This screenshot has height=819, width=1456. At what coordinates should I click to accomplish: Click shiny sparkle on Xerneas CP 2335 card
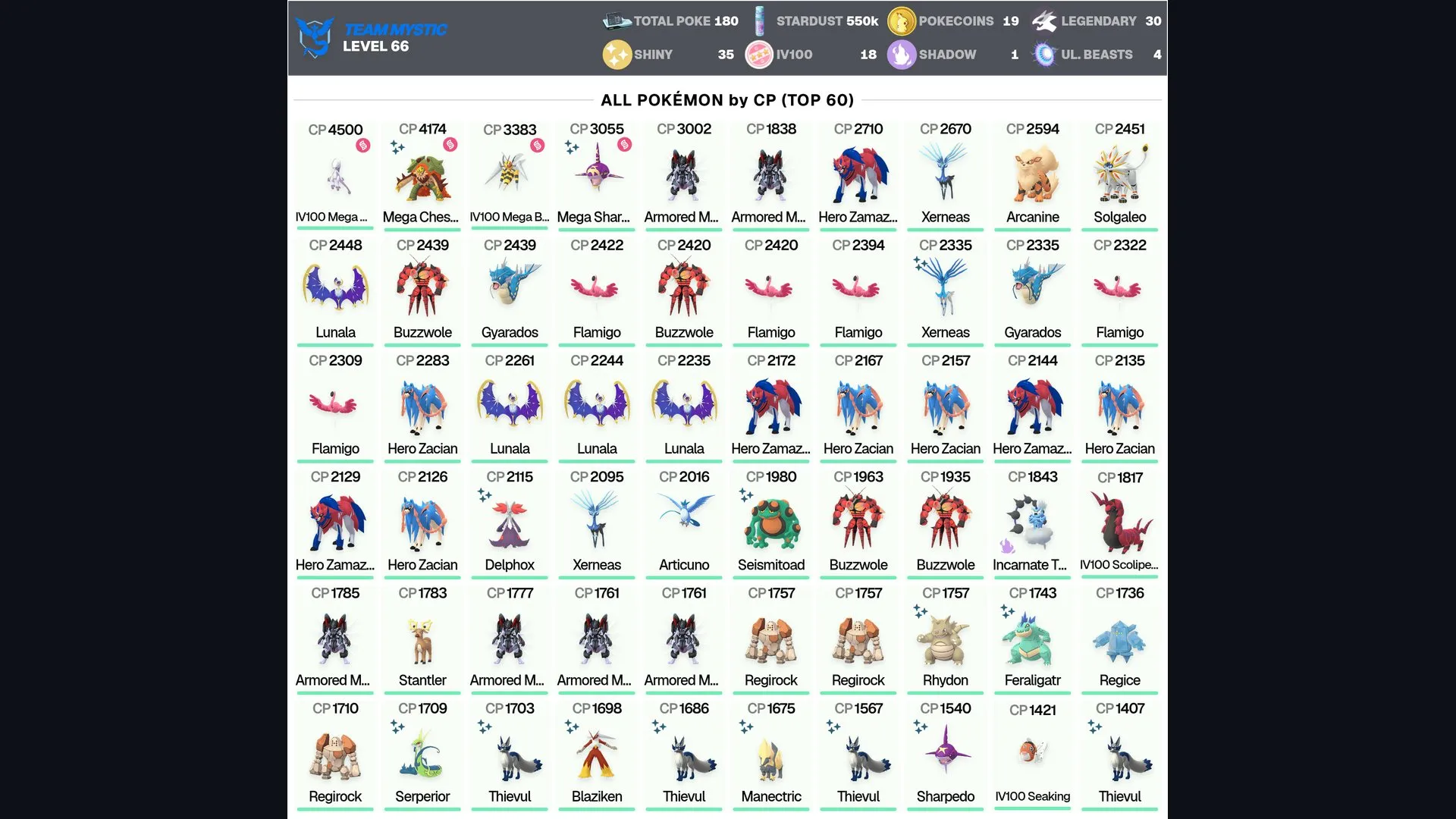(x=921, y=264)
